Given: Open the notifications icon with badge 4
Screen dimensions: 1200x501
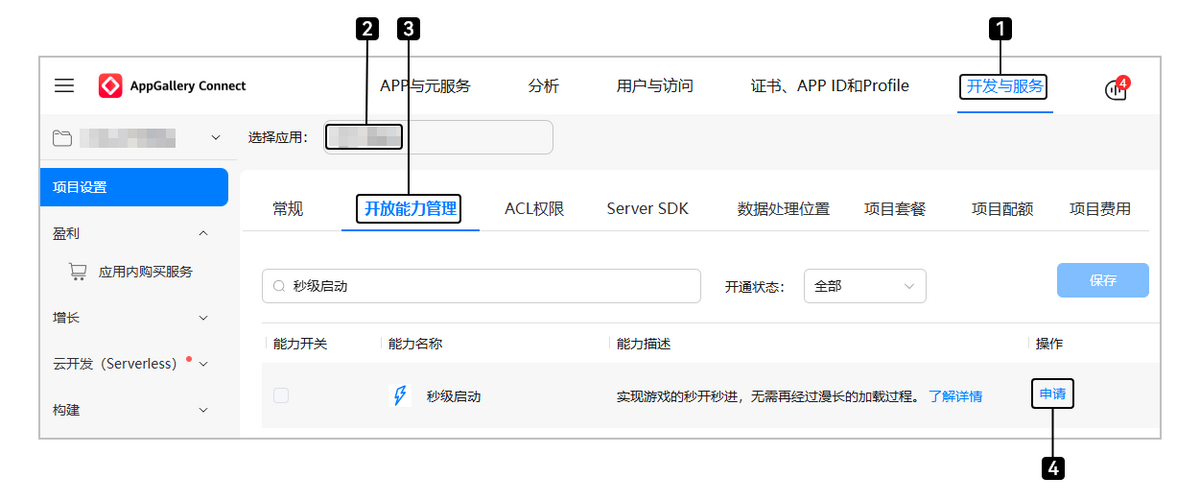Looking at the screenshot, I should pyautogui.click(x=1115, y=88).
